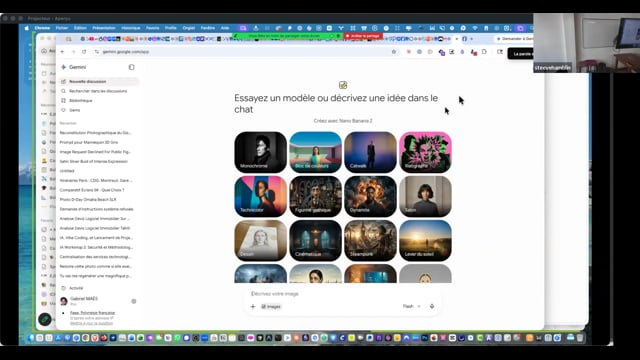The width and height of the screenshot is (640, 360).
Task: Open the Flash model dropdown
Action: (x=411, y=306)
